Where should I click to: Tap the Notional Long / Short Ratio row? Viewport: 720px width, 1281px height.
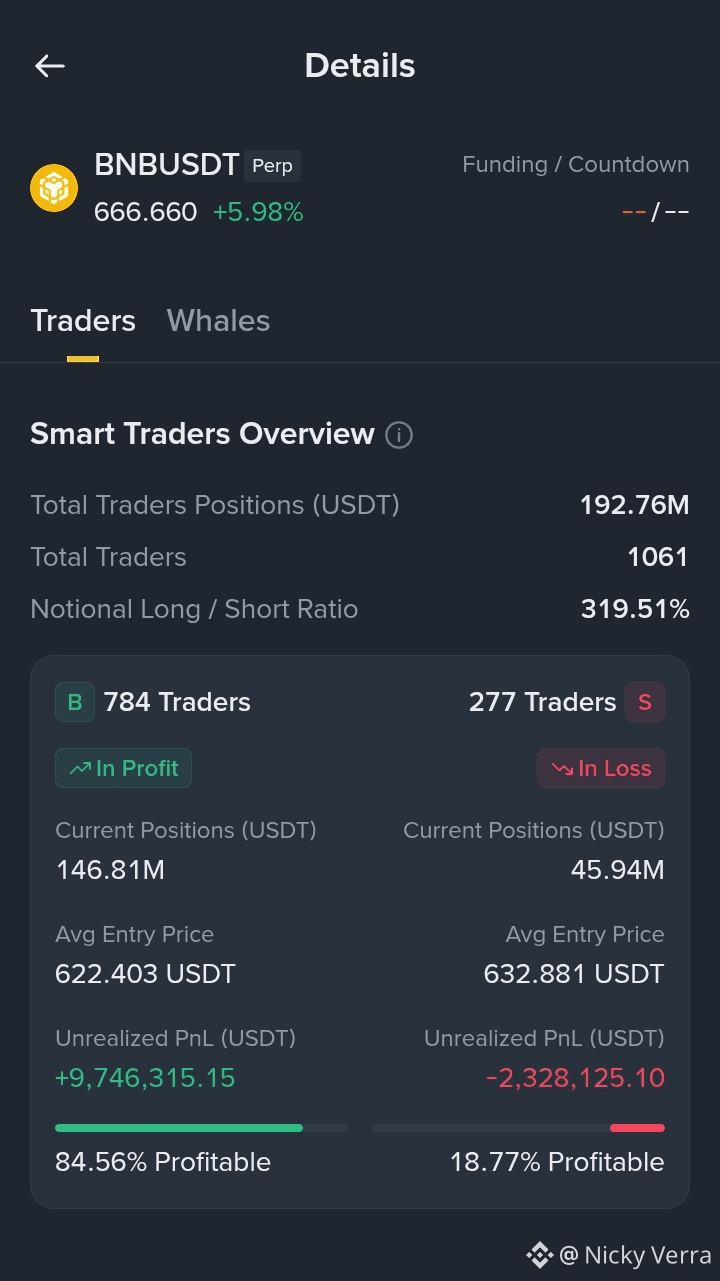(360, 609)
